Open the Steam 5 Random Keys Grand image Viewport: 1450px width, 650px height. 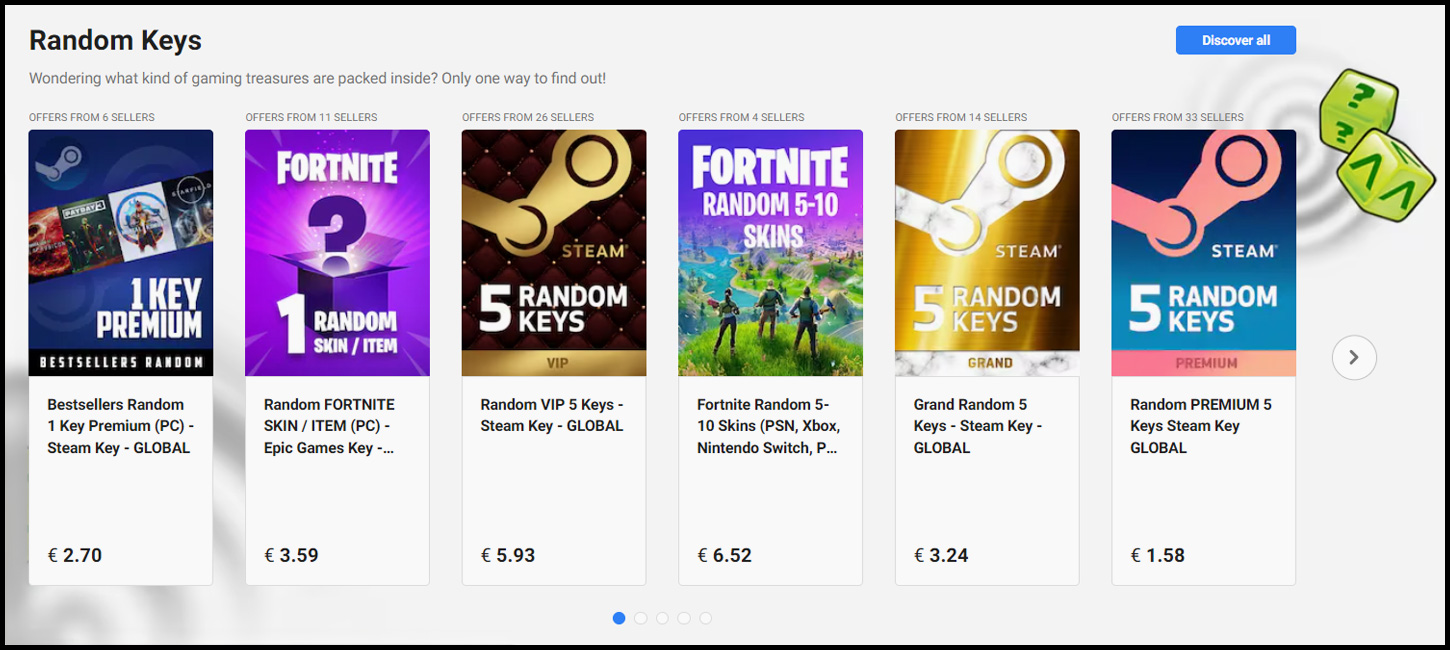coord(987,252)
